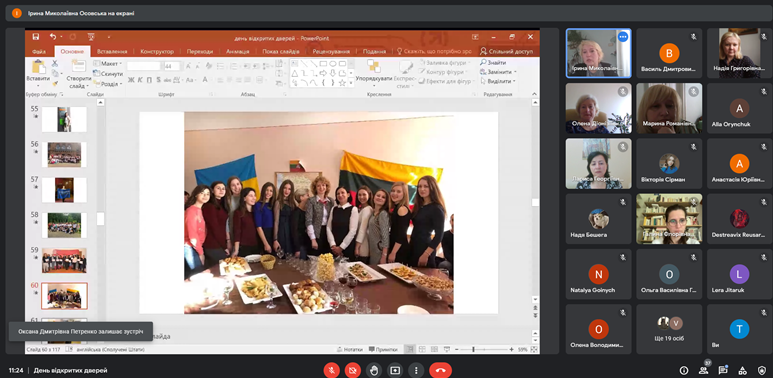Click the Cut scissors icon
773x378 pixels.
pos(55,64)
